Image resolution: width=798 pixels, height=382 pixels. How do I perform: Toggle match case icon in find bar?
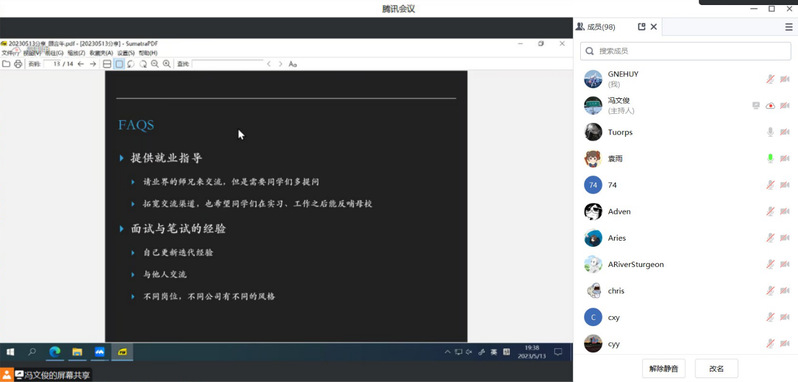pos(293,64)
